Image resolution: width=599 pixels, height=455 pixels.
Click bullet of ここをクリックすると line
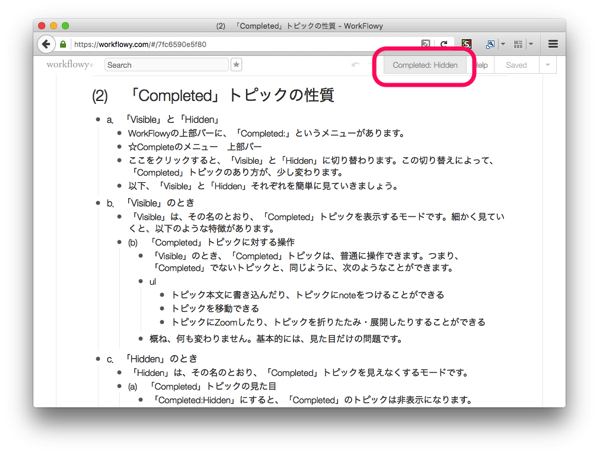point(119,160)
